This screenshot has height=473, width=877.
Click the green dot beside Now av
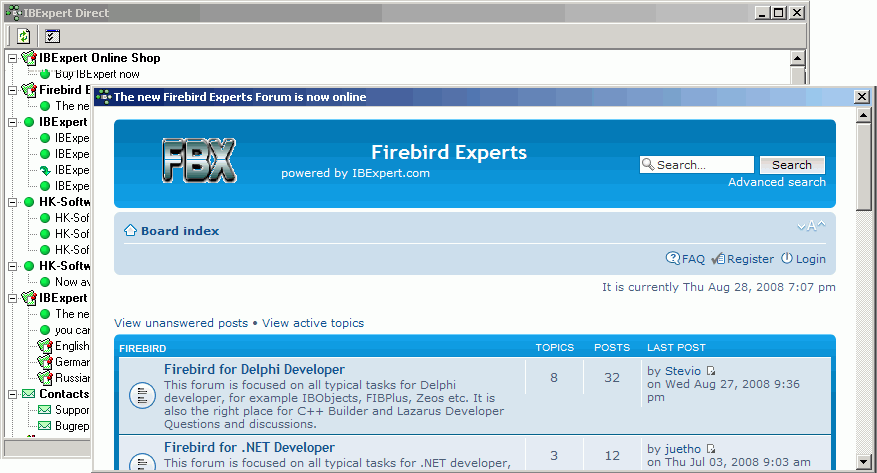pos(45,282)
